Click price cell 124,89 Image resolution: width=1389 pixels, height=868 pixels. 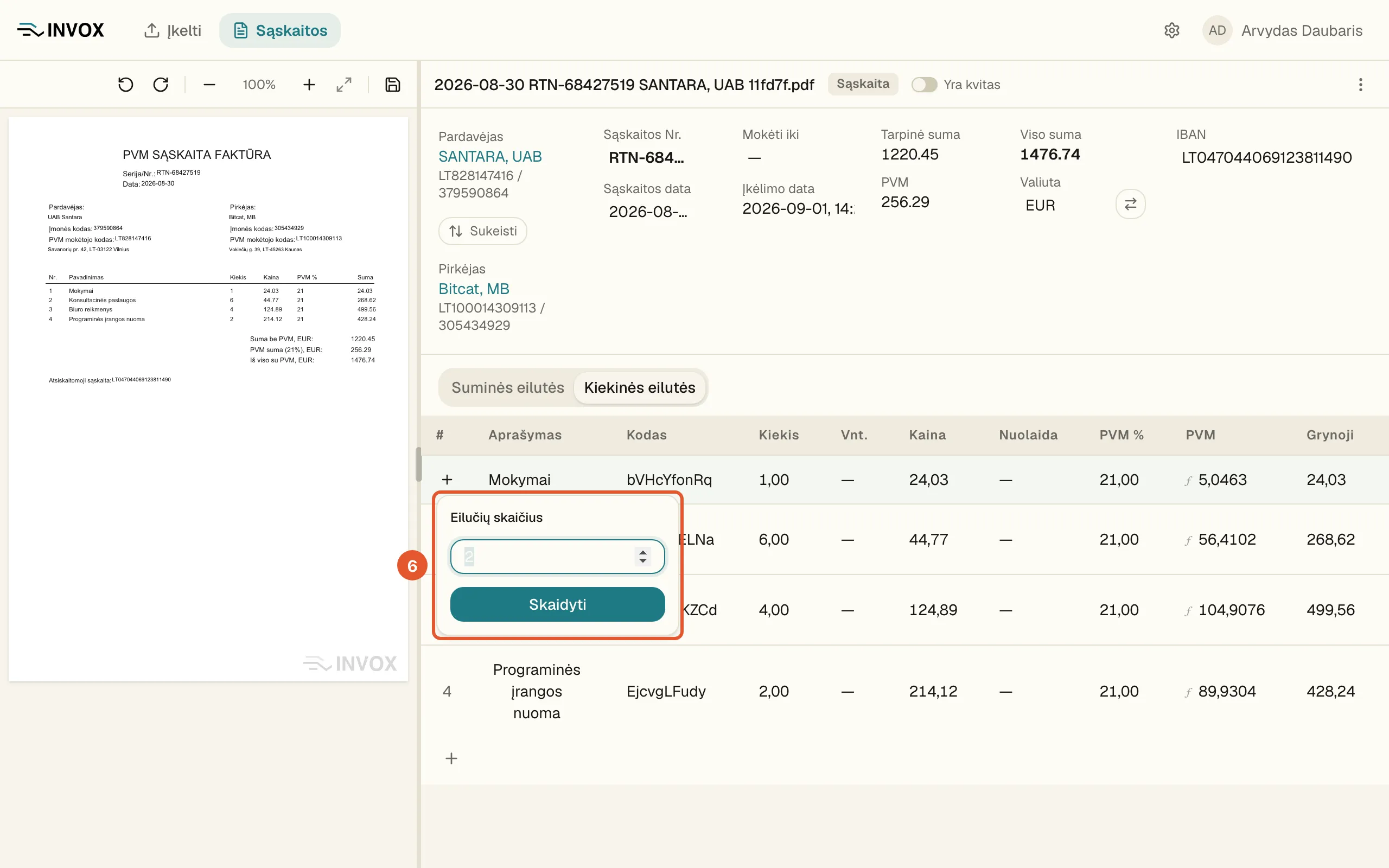coord(933,610)
